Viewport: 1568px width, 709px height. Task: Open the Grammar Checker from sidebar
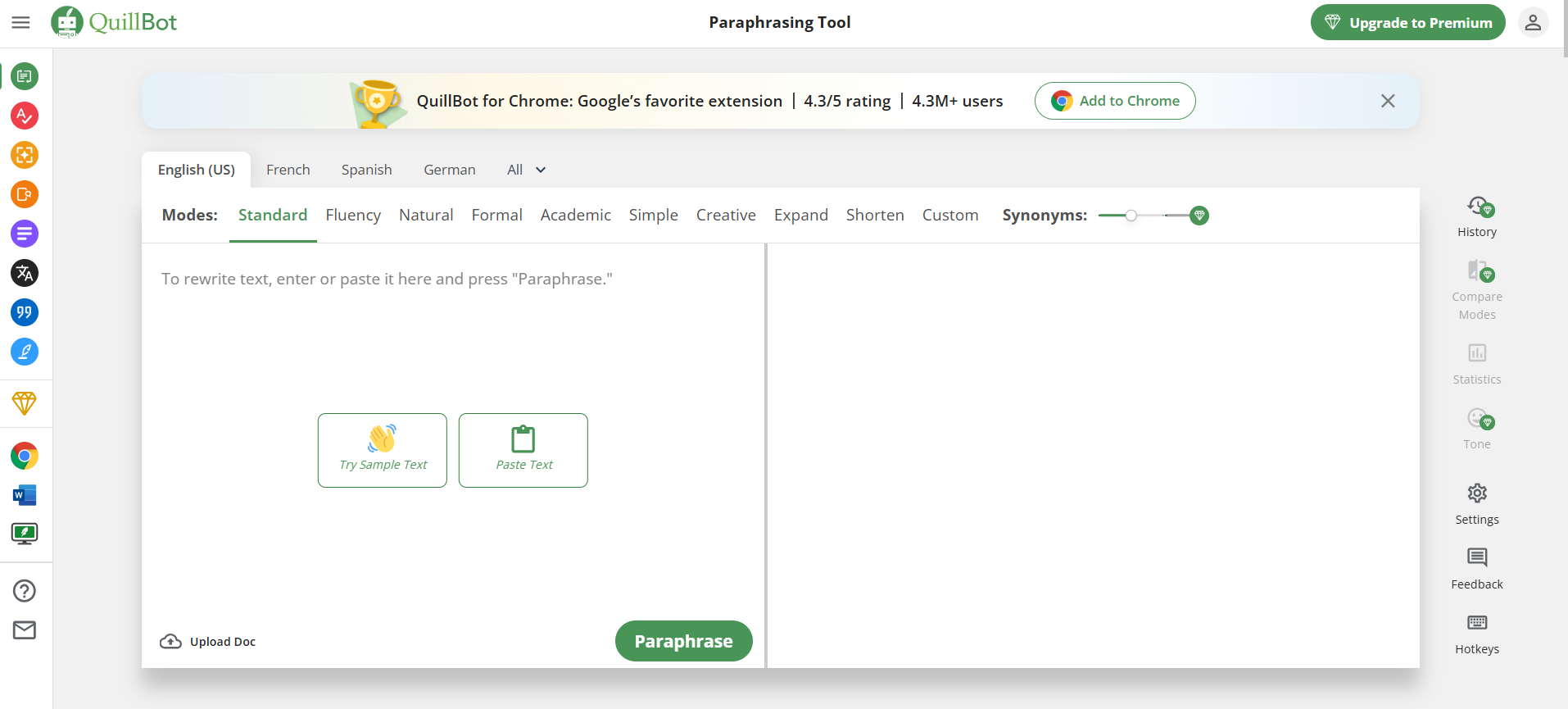pyautogui.click(x=25, y=116)
